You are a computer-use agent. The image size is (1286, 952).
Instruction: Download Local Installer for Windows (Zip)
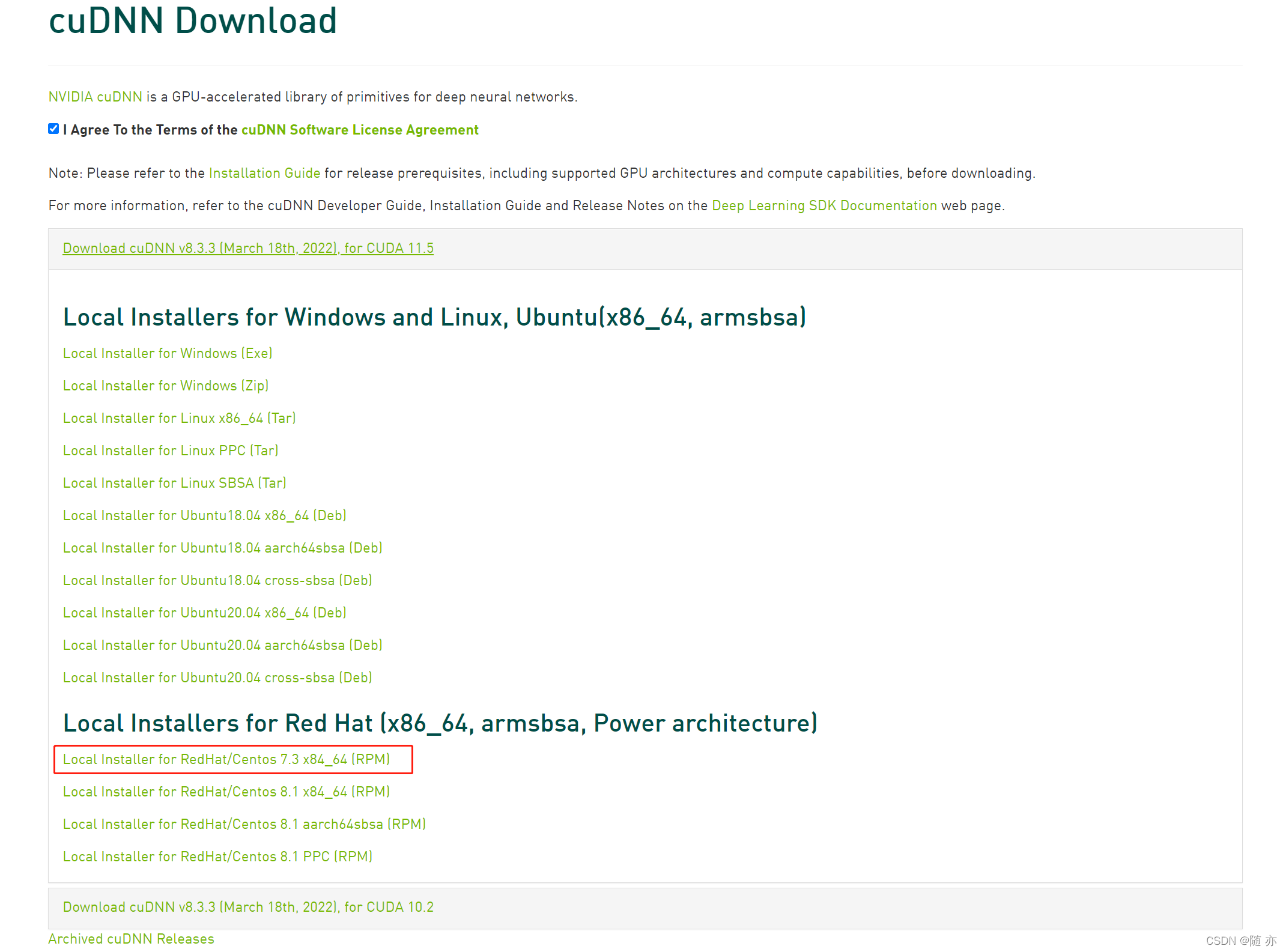165,386
